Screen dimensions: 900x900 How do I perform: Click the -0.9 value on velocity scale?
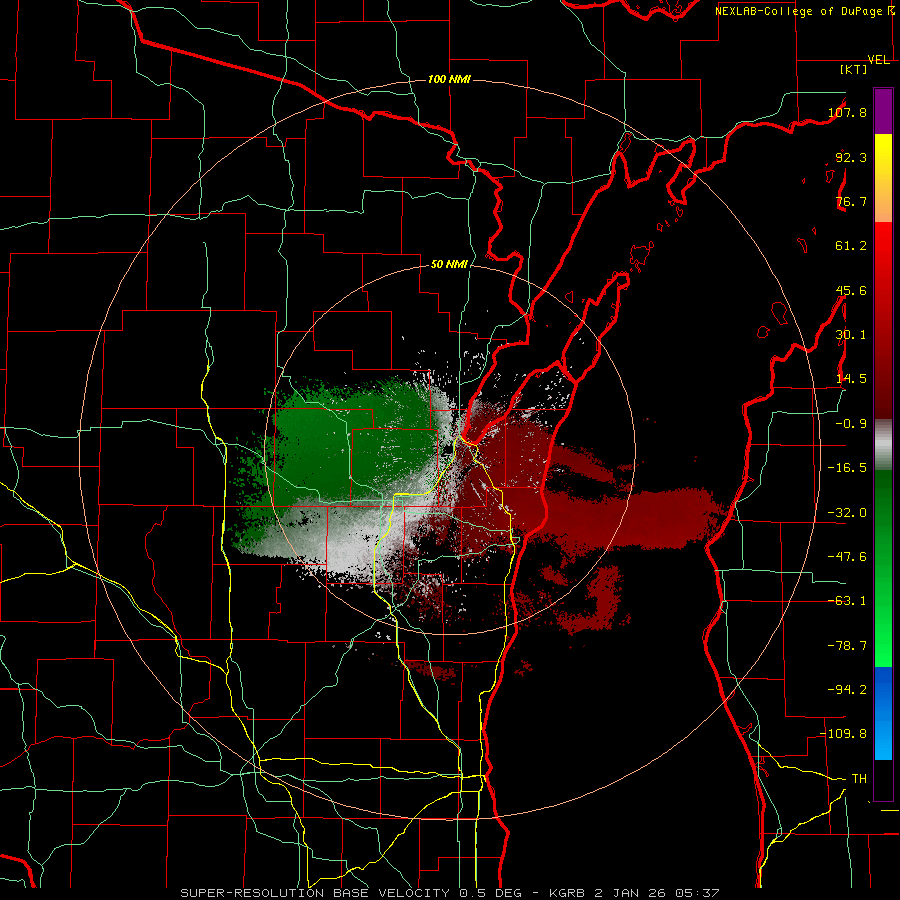click(851, 424)
